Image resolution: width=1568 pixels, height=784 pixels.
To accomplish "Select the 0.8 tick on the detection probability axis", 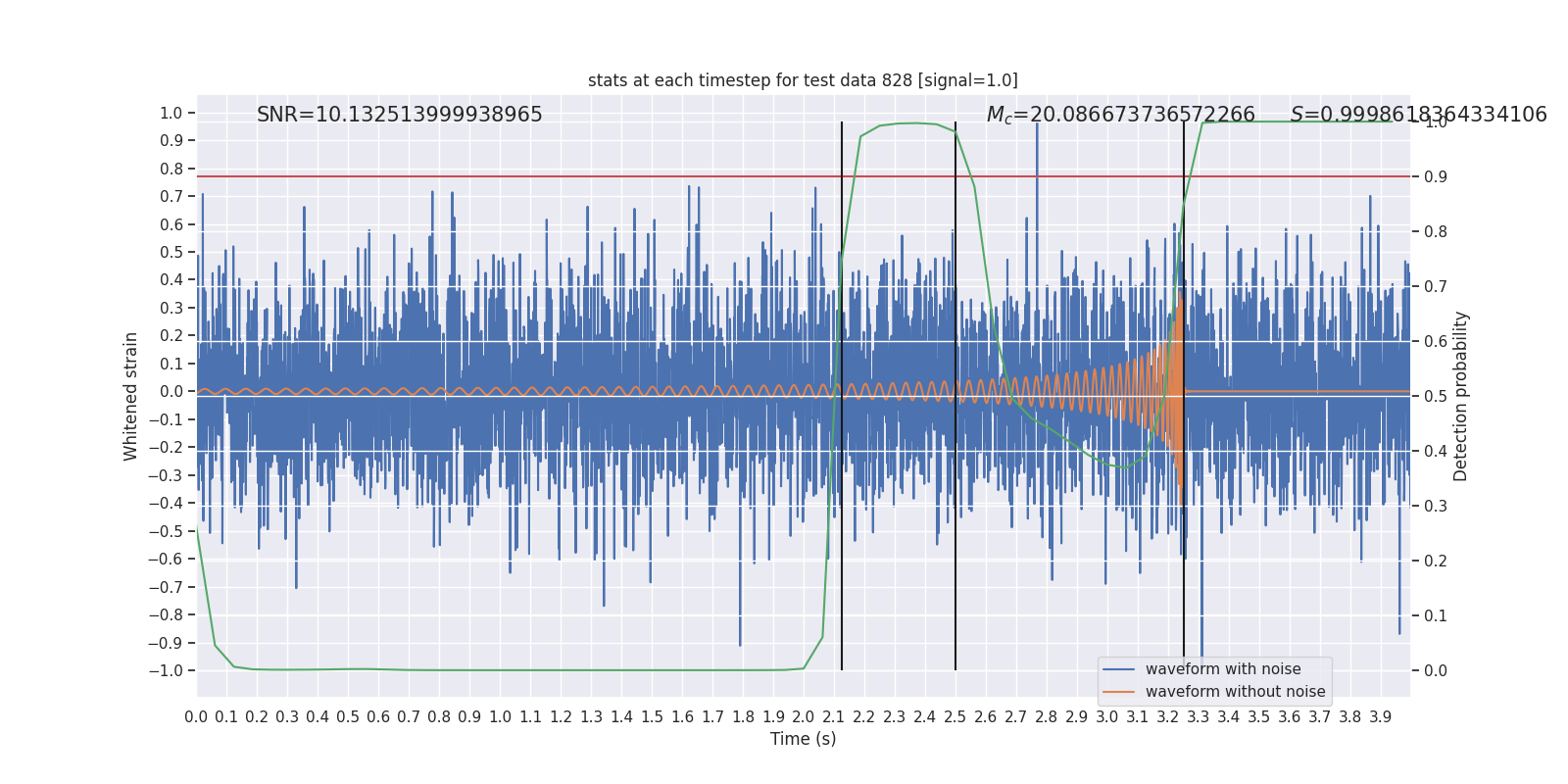I will point(1436,231).
